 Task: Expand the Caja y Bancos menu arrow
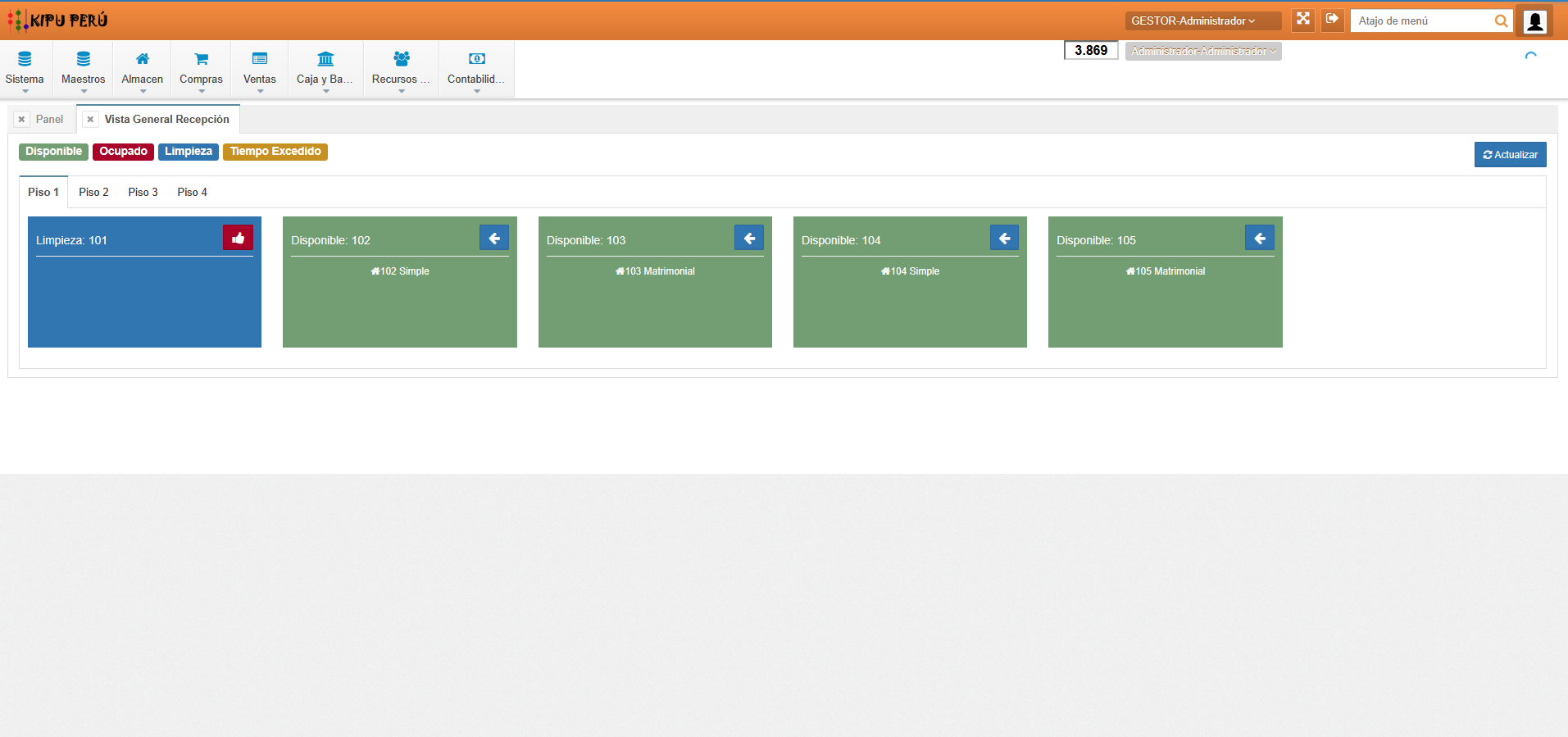pyautogui.click(x=325, y=91)
